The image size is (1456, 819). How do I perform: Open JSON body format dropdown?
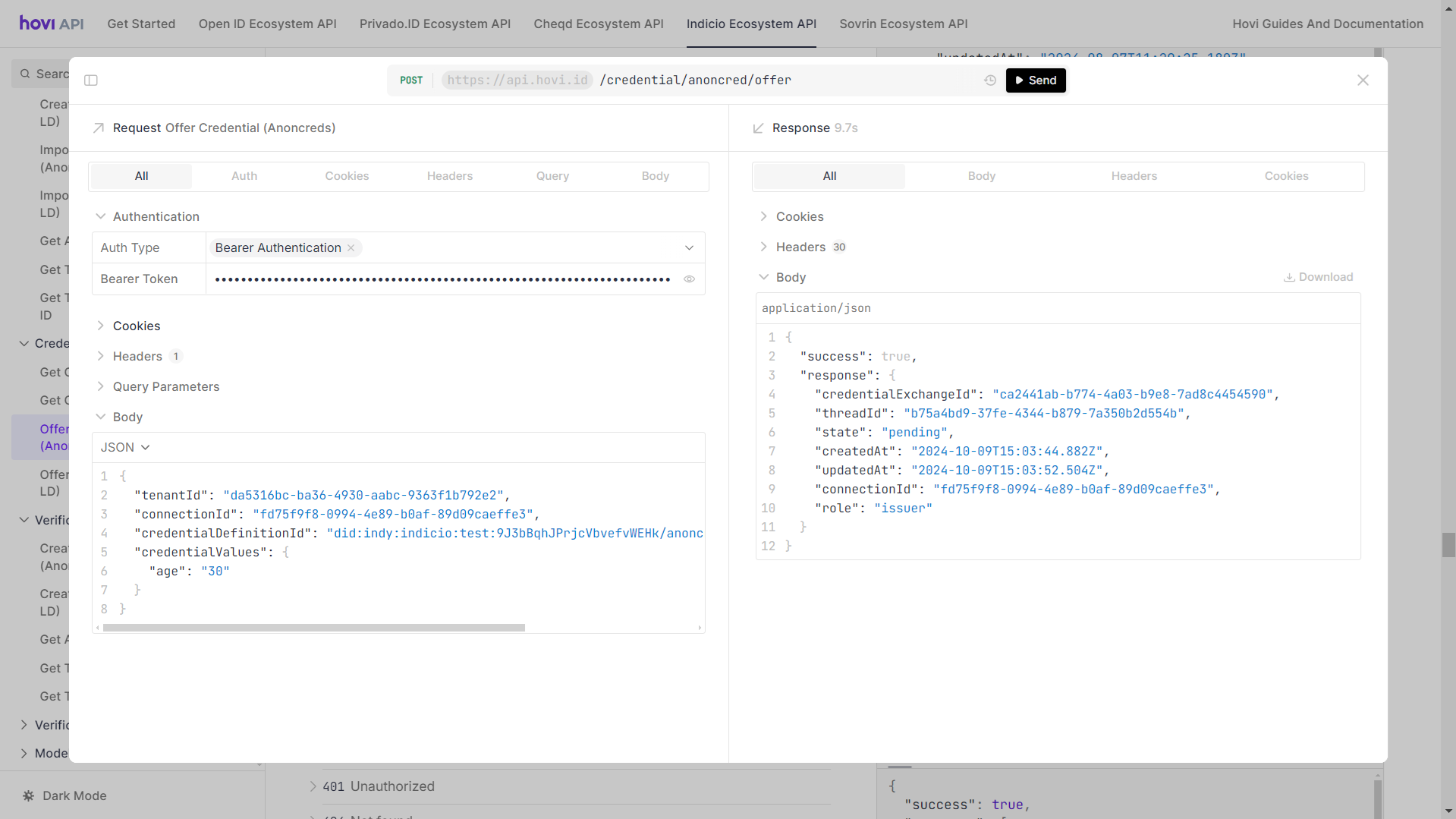coord(125,448)
